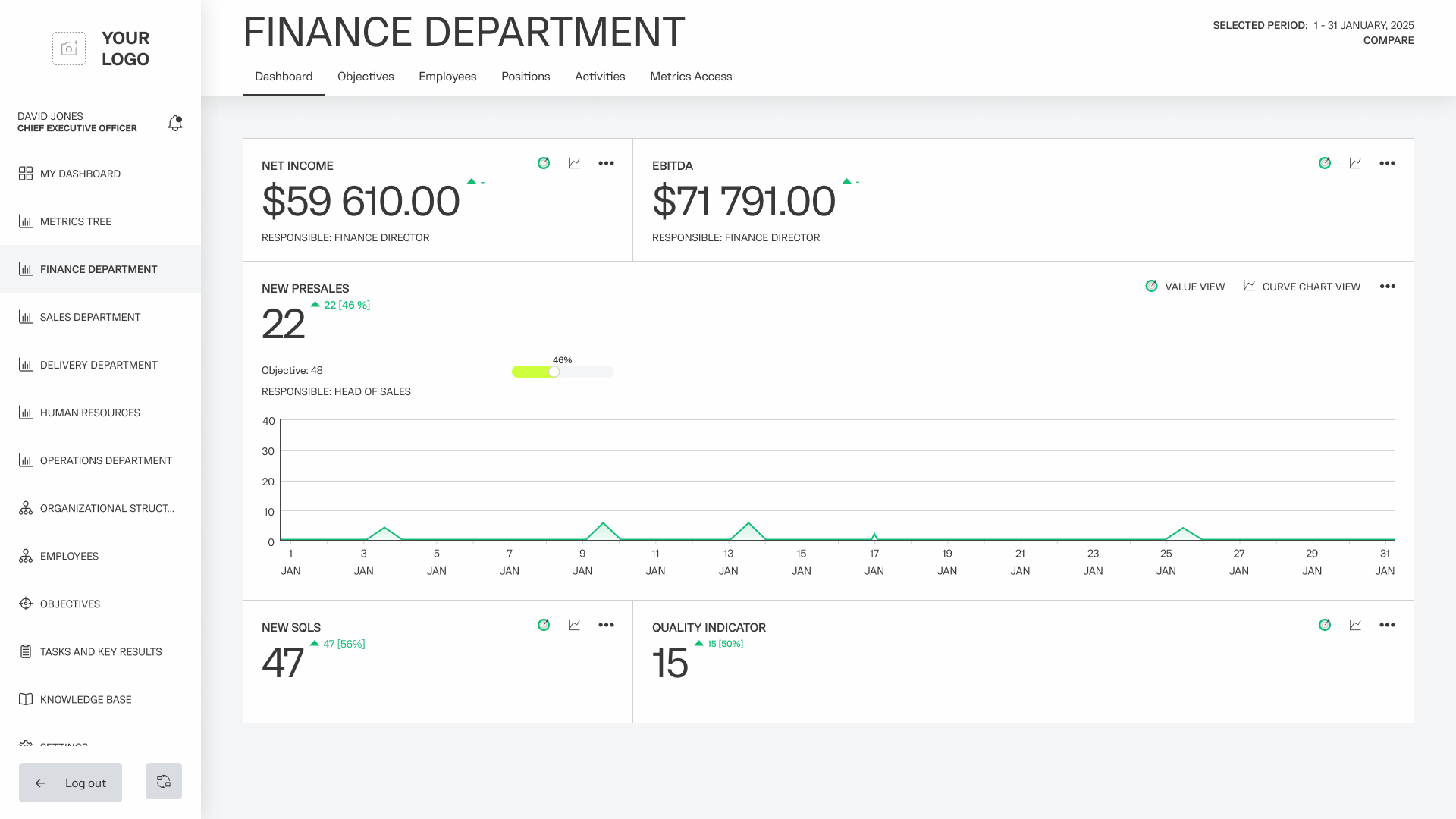Click the COMPARE link
1456x819 pixels.
tap(1388, 41)
